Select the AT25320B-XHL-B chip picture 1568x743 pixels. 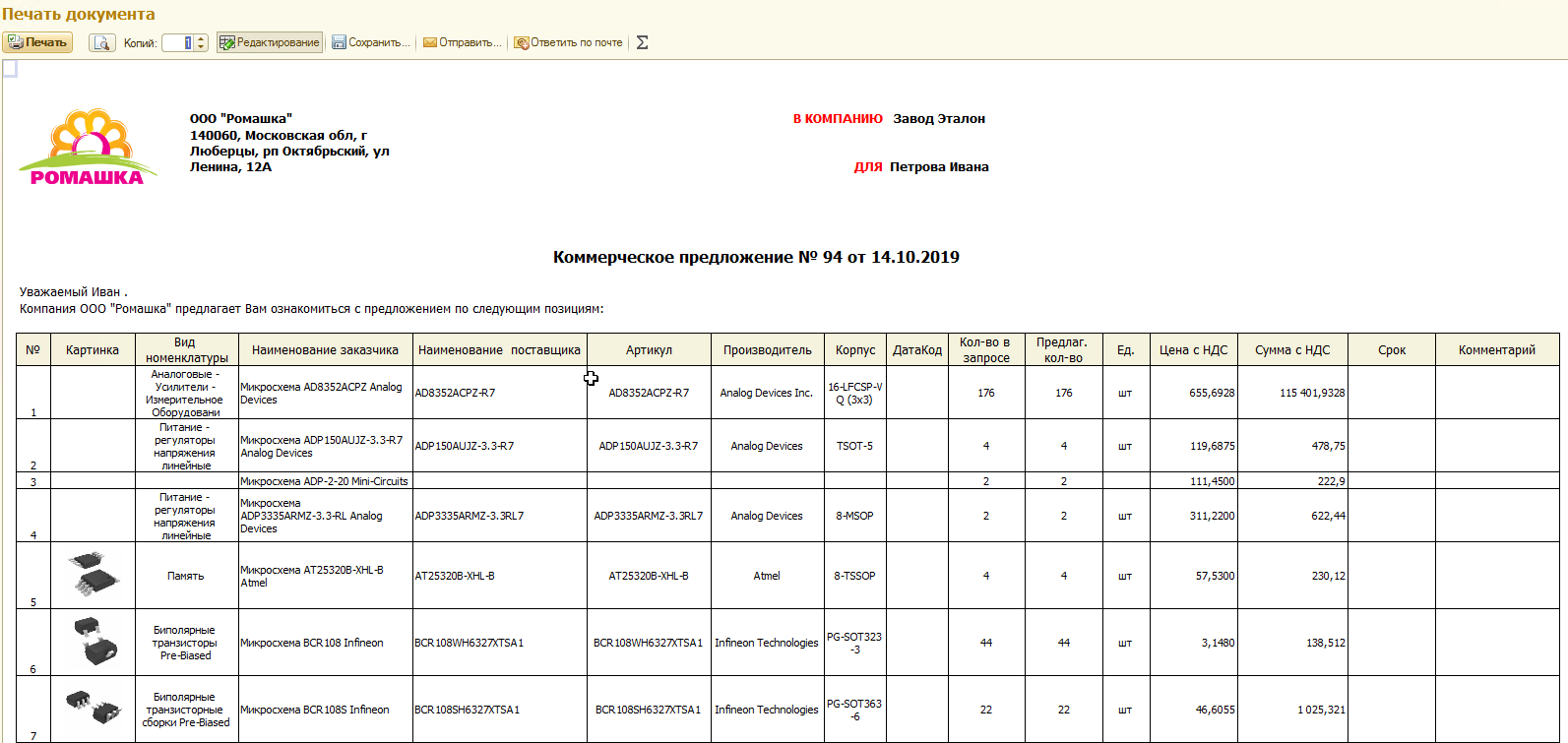(x=94, y=575)
